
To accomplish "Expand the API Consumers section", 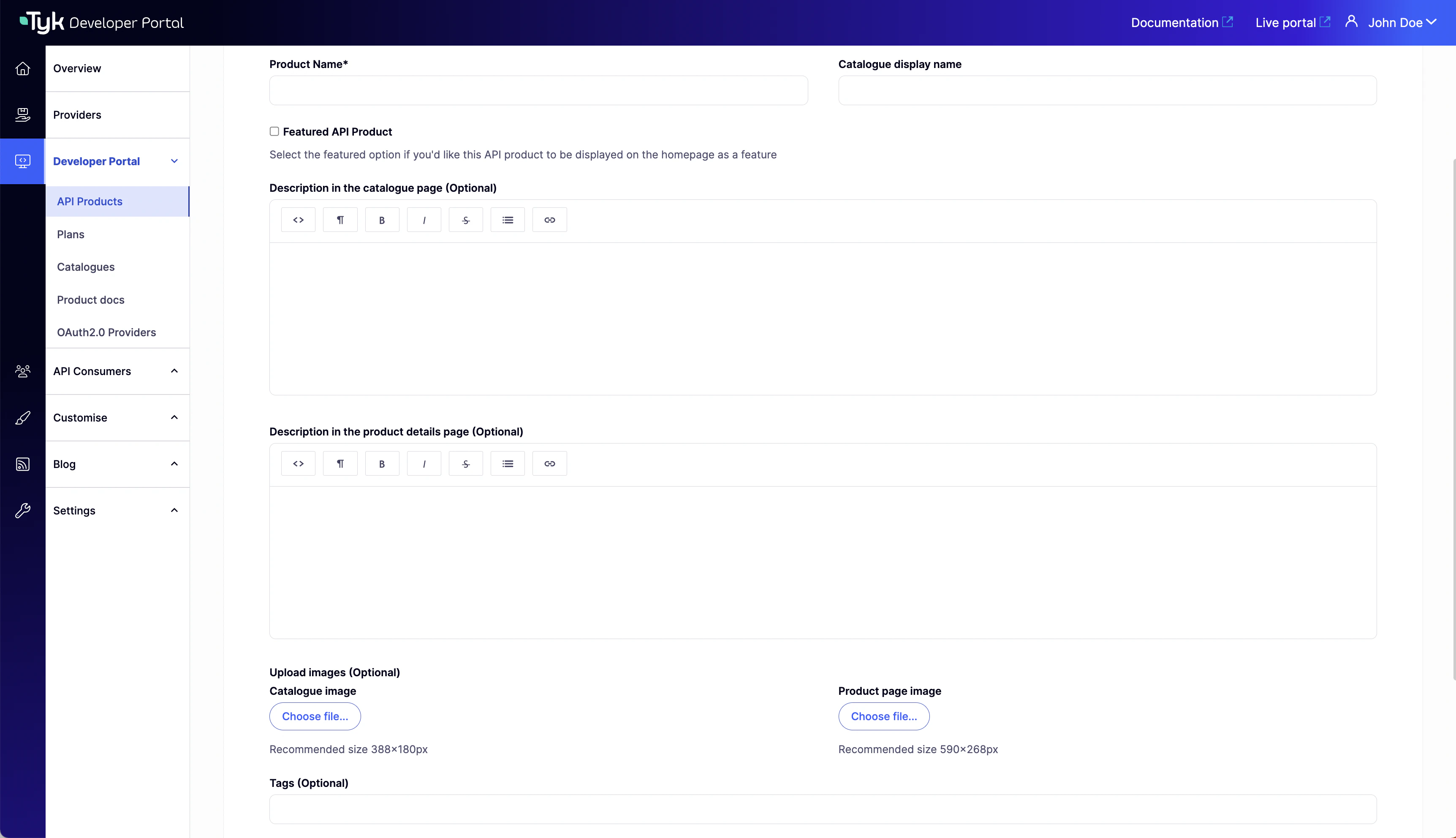I will click(x=174, y=371).
